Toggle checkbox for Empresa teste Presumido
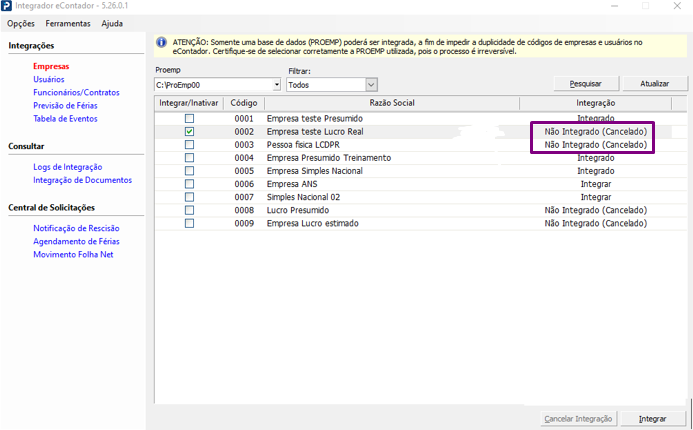Screen dimensions: 693x430 189,118
